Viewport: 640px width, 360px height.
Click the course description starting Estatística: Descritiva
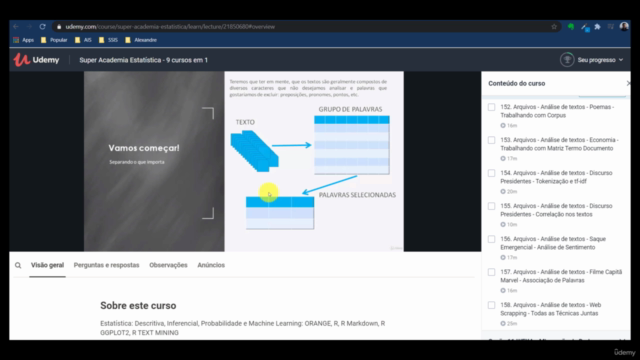pos(242,328)
